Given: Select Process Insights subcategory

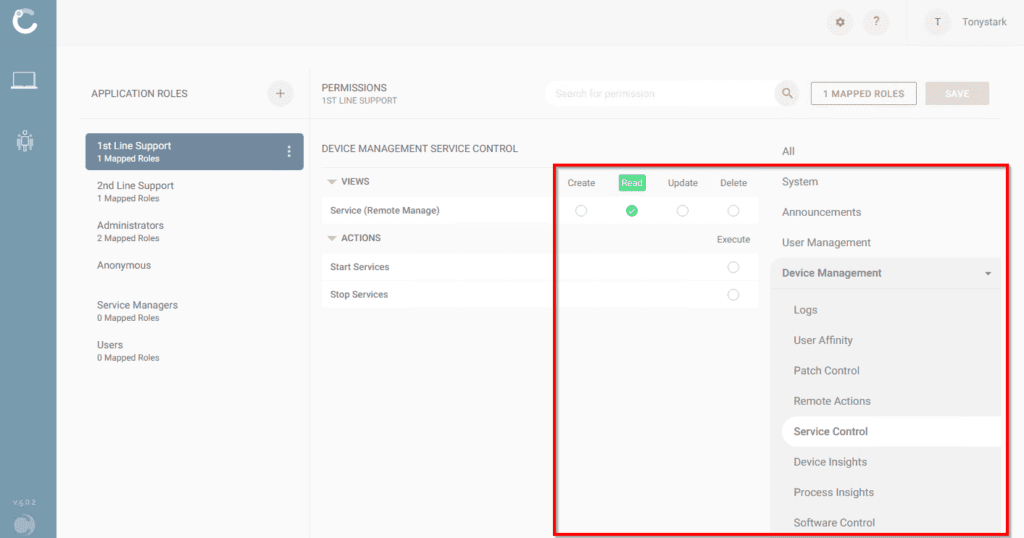Looking at the screenshot, I should (x=833, y=492).
